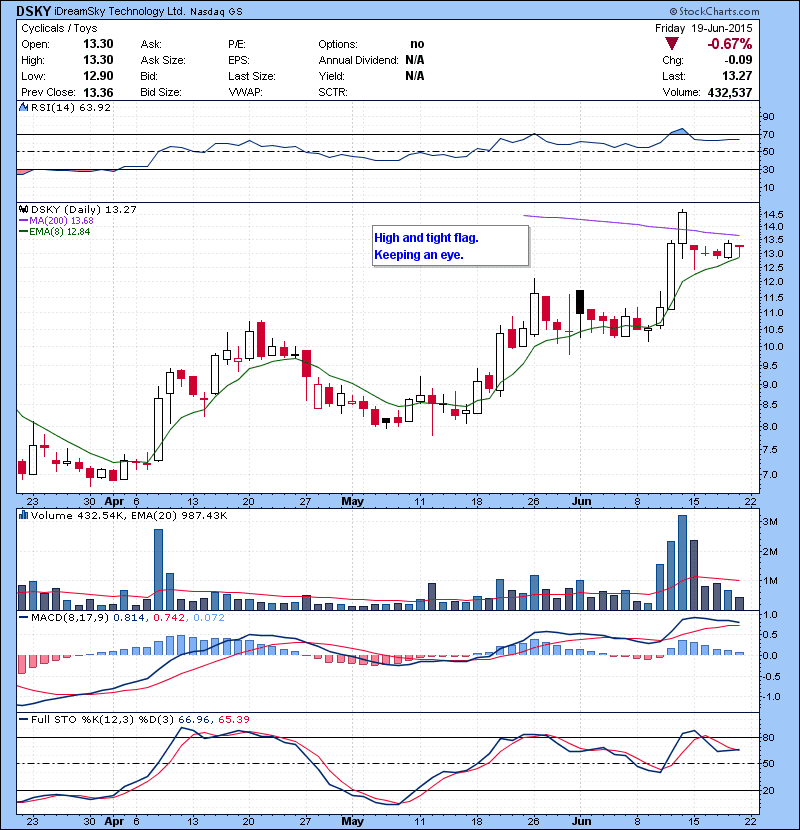This screenshot has width=800, height=830.
Task: Click the SCTR label
Action: click(x=333, y=92)
